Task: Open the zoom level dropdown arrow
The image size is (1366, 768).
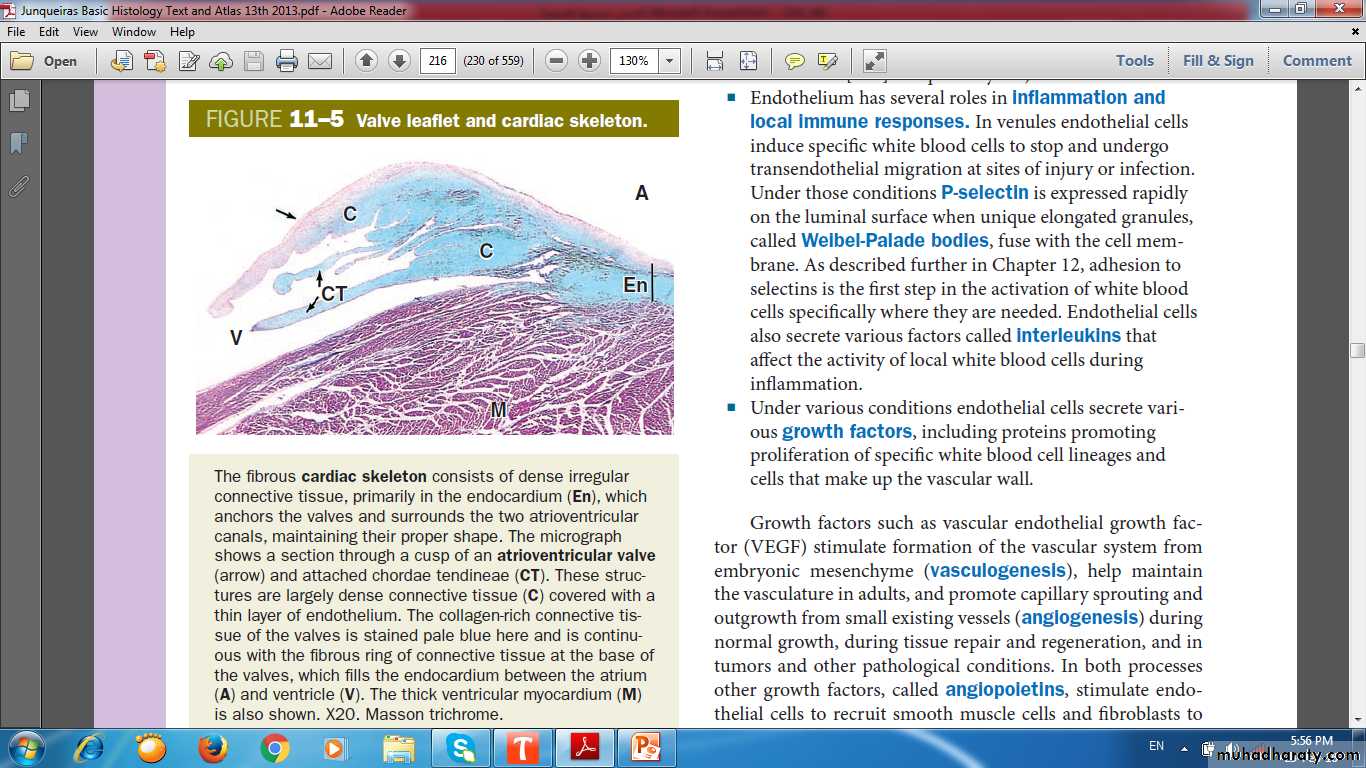Action: pos(669,61)
